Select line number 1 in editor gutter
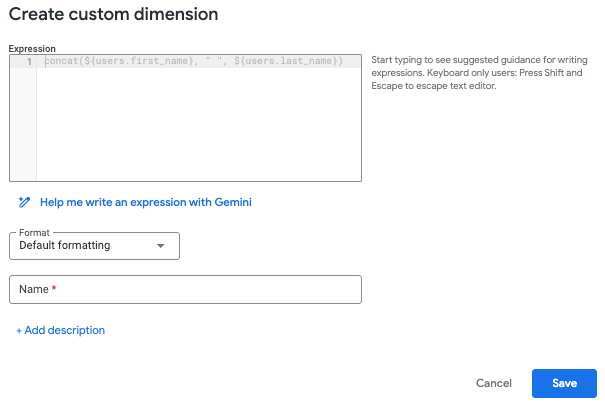 29,62
